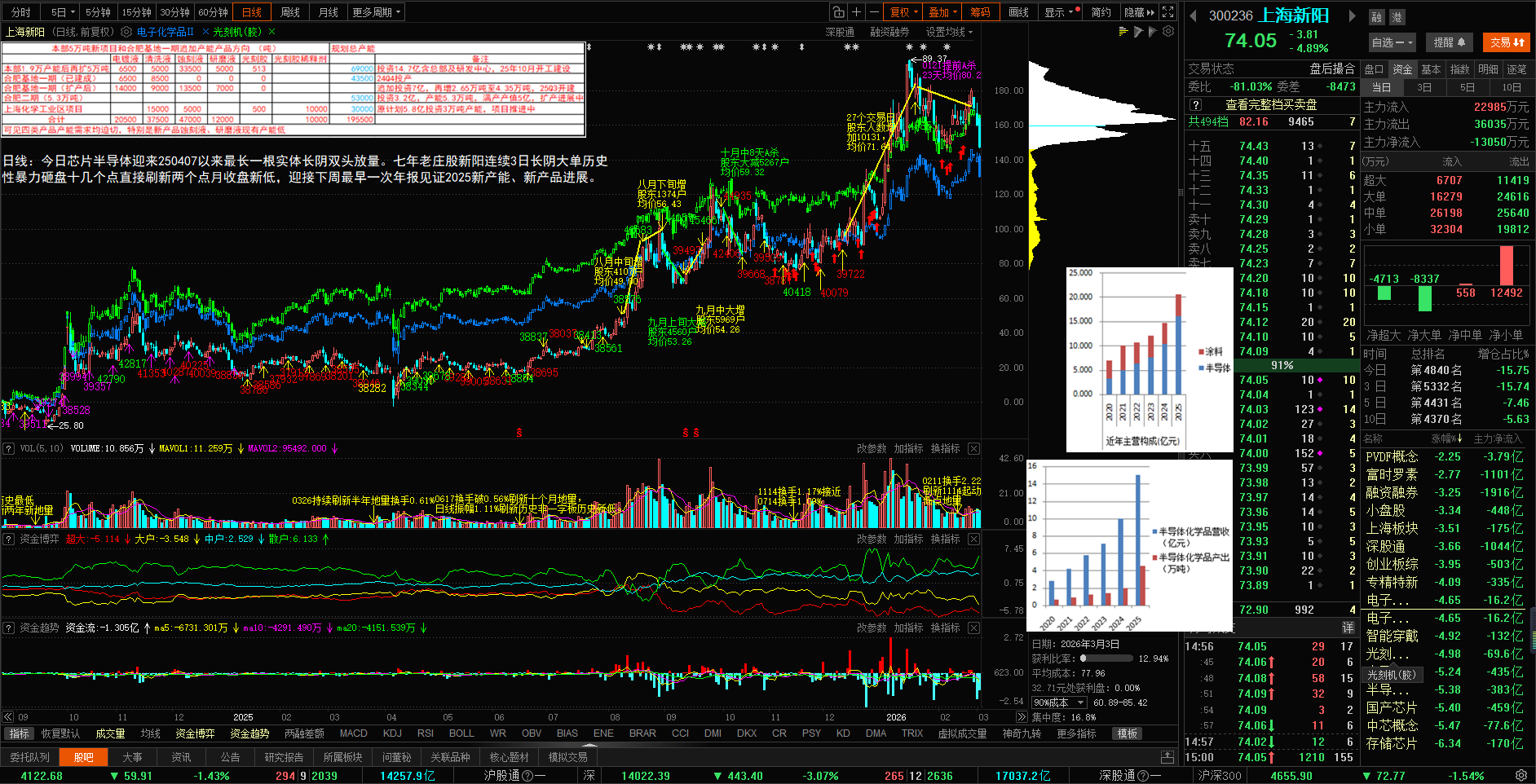Screen dimensions: 1536x784
Task: Click the 近年主营构成 chart thumbnail
Action: 1150,359
